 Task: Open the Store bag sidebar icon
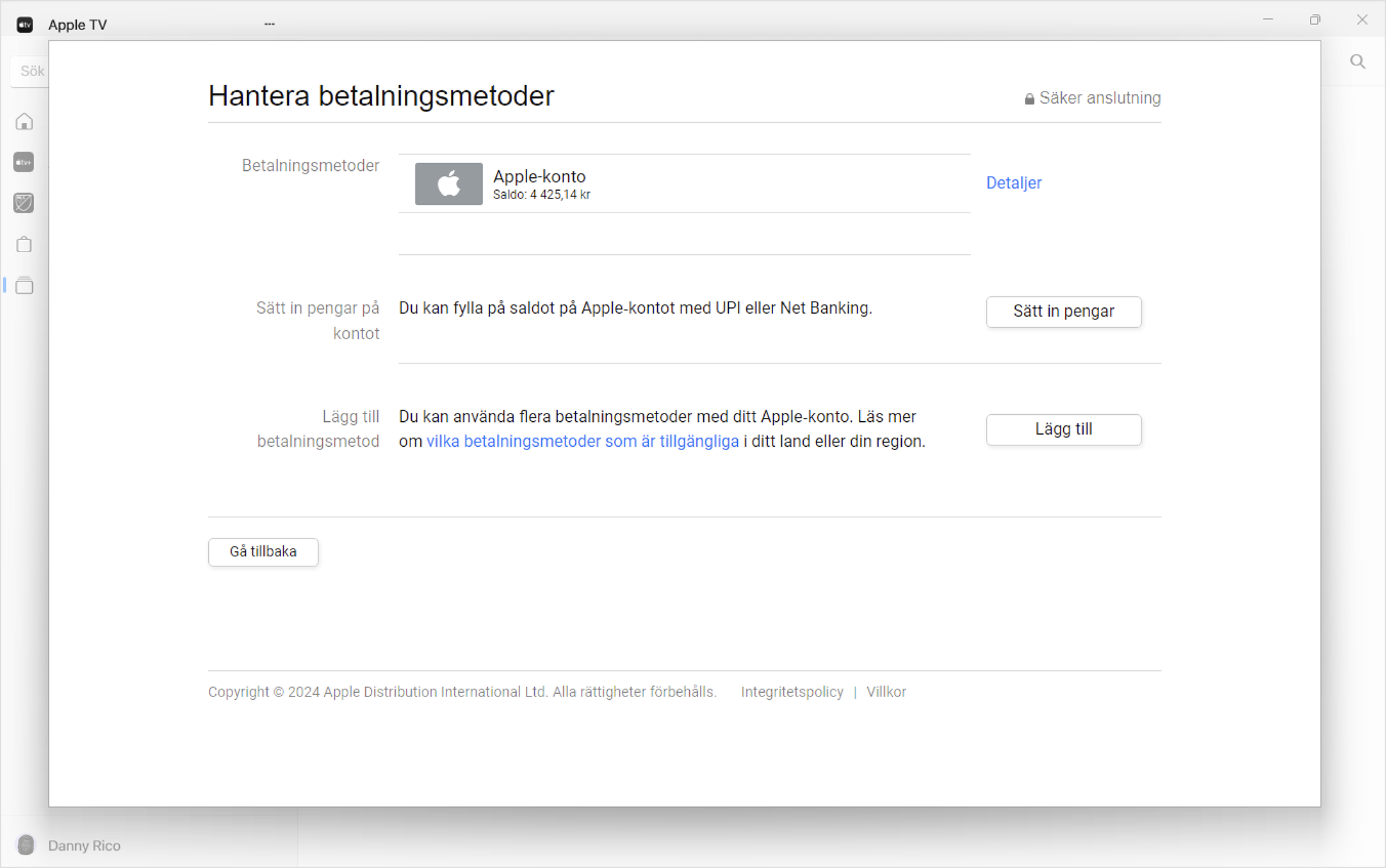point(24,245)
